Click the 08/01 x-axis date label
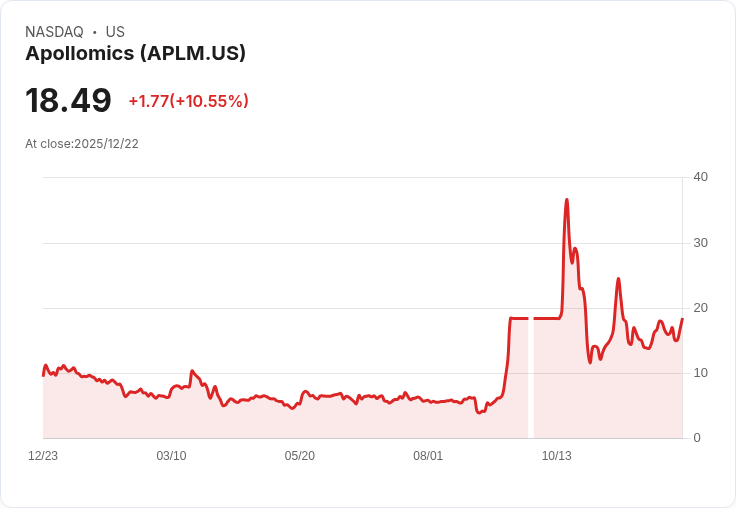 coord(428,456)
